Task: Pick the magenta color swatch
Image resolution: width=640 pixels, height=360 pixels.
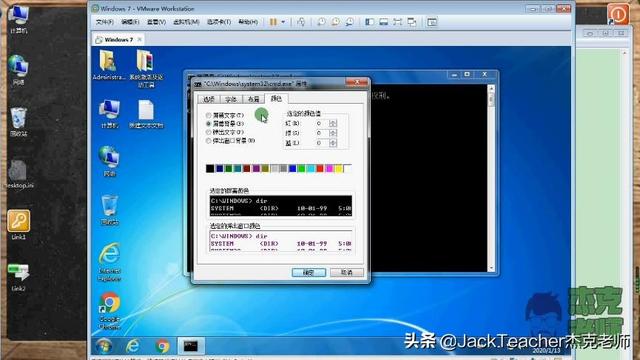Action: [x=329, y=168]
